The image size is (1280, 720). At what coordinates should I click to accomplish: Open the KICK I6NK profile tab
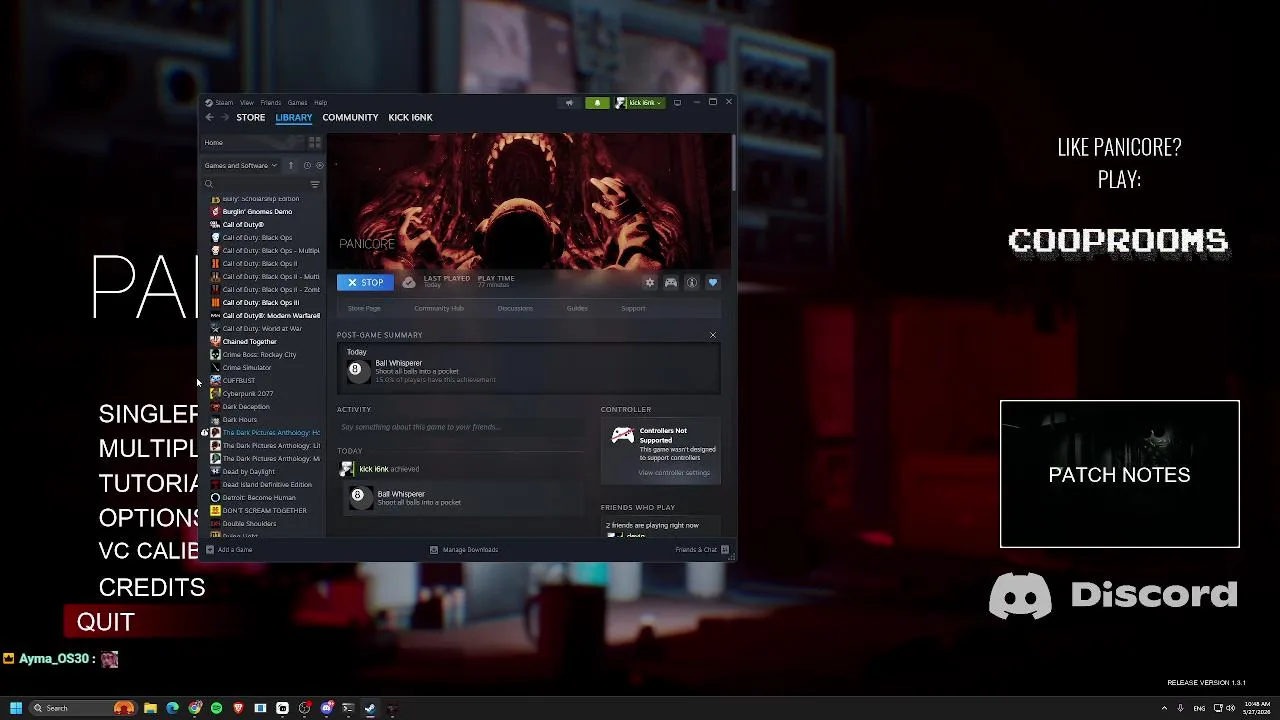click(x=410, y=117)
